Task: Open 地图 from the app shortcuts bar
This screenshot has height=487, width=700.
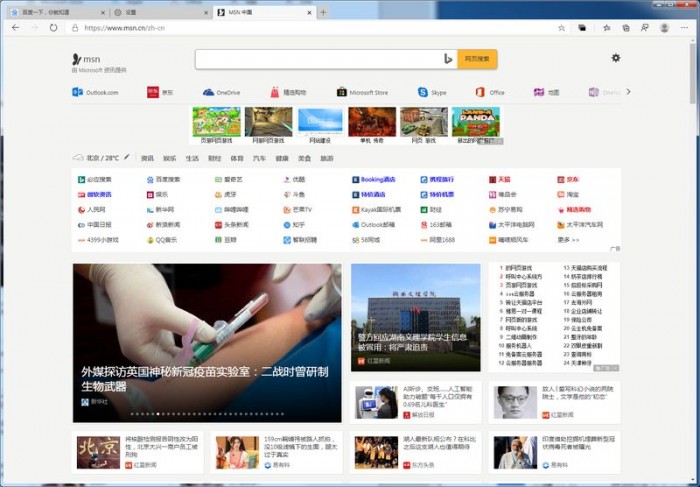Action: pos(546,92)
